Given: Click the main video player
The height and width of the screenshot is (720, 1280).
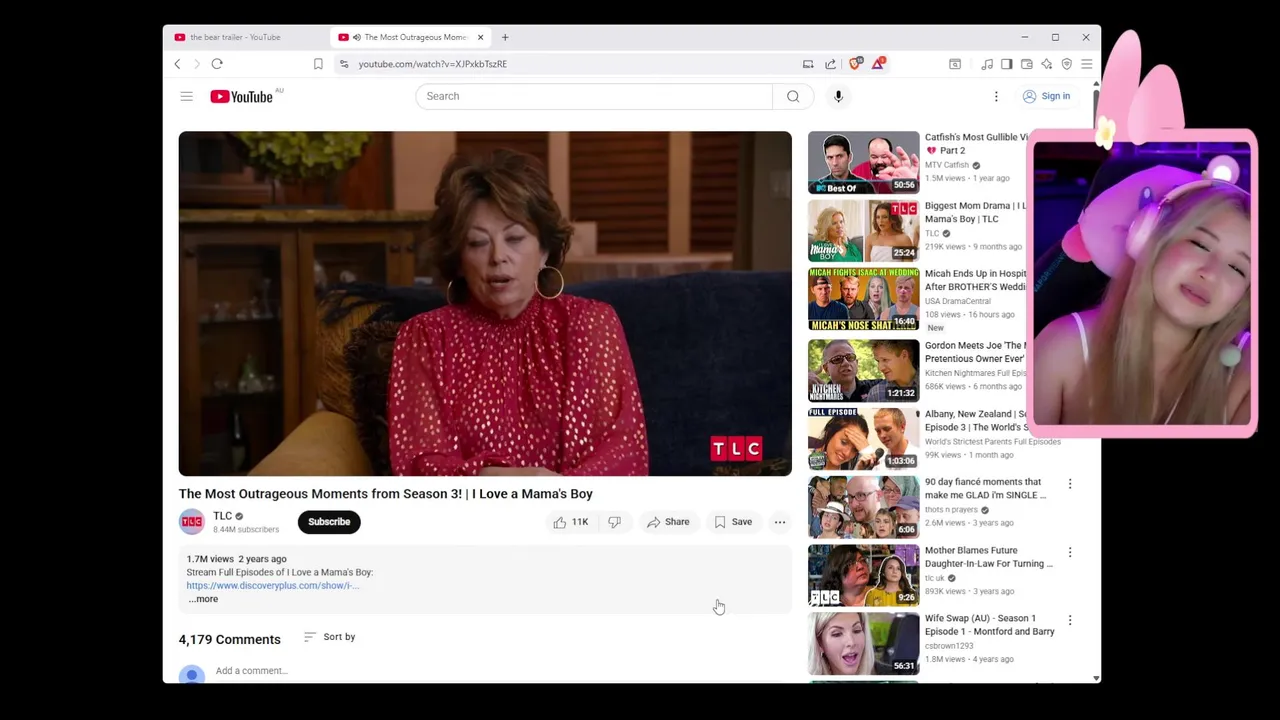Looking at the screenshot, I should [485, 304].
